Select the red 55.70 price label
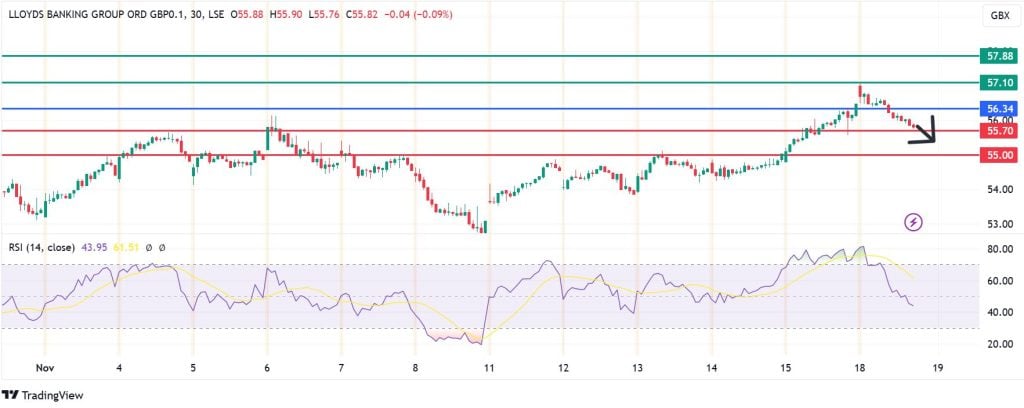The width and height of the screenshot is (1024, 408). 1000,131
